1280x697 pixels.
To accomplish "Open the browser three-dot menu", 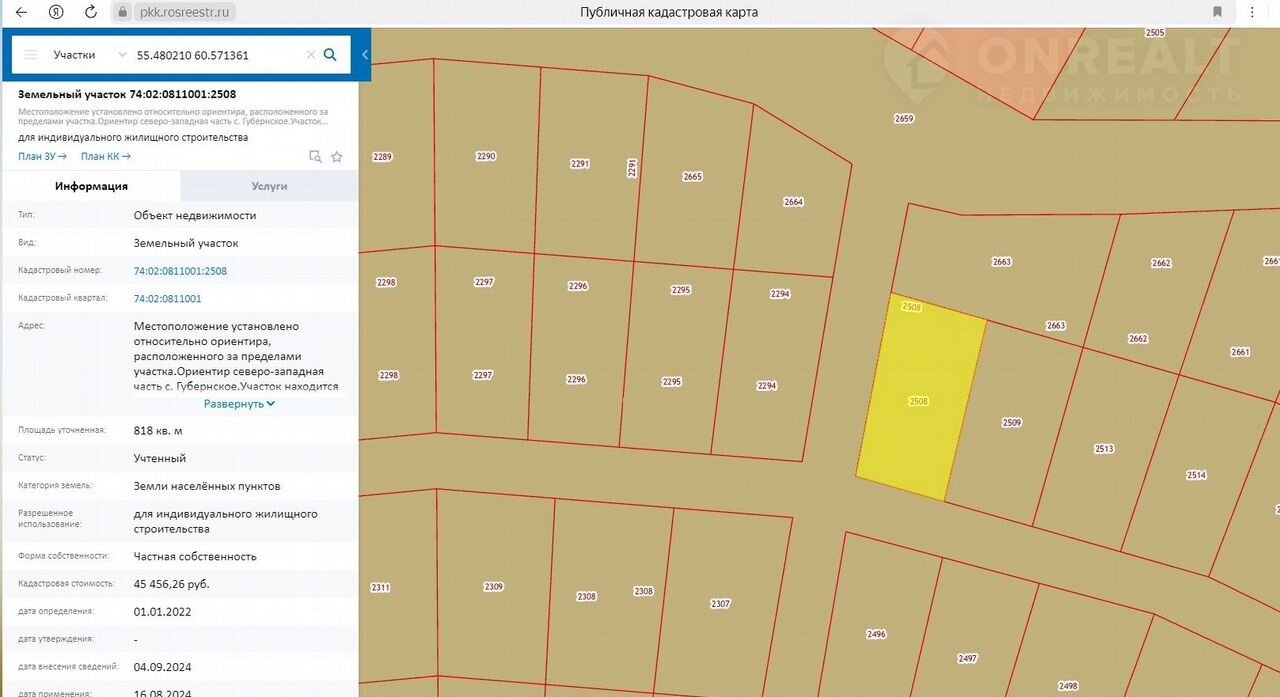I will tap(1255, 12).
